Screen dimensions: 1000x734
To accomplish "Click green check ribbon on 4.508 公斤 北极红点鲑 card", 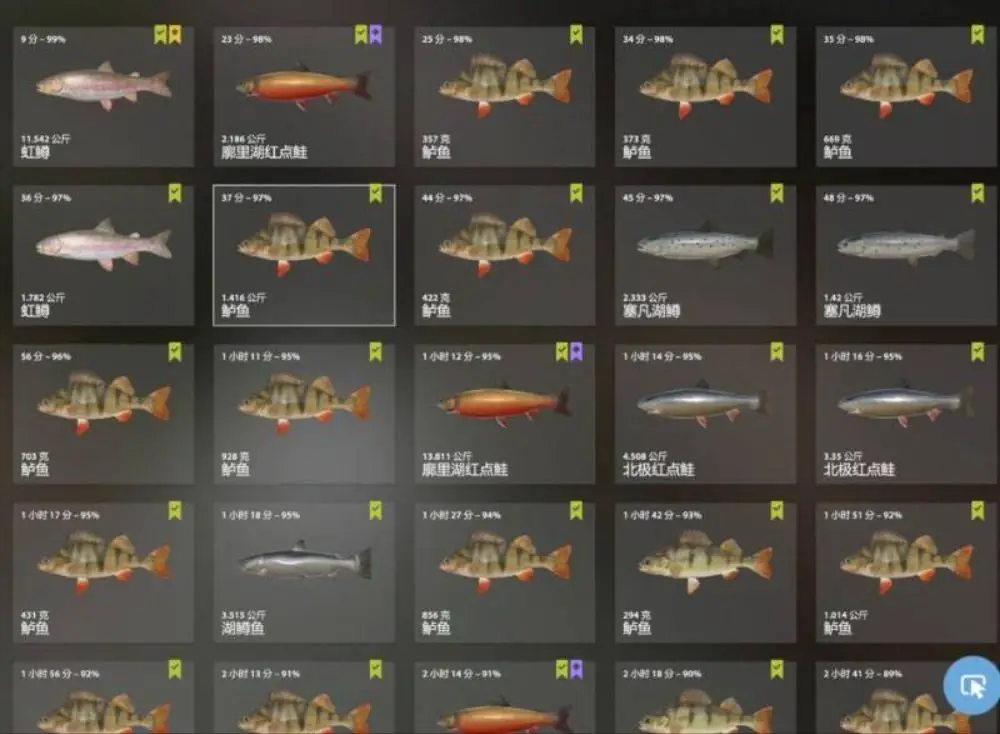I will (777, 351).
